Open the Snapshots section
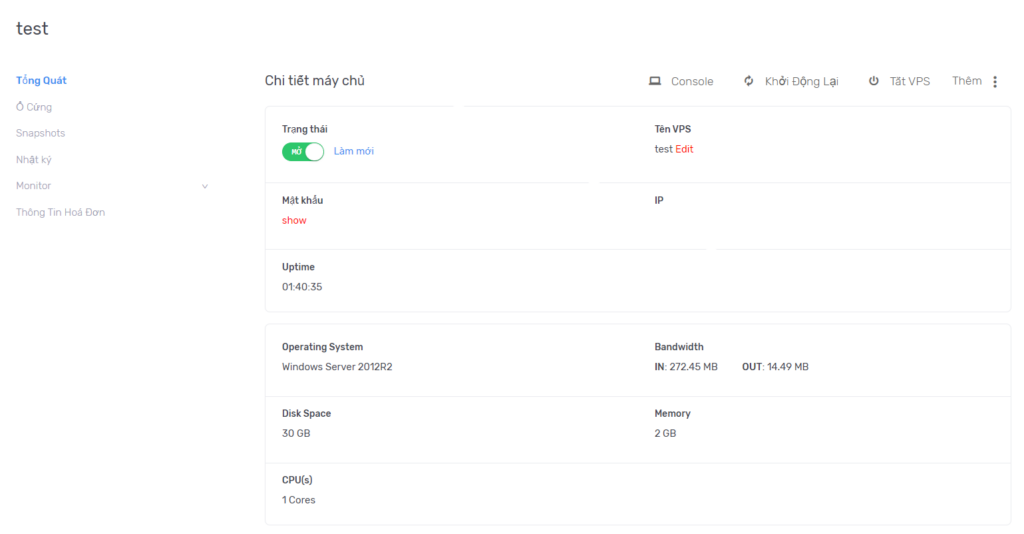The image size is (1024, 534). coord(40,133)
